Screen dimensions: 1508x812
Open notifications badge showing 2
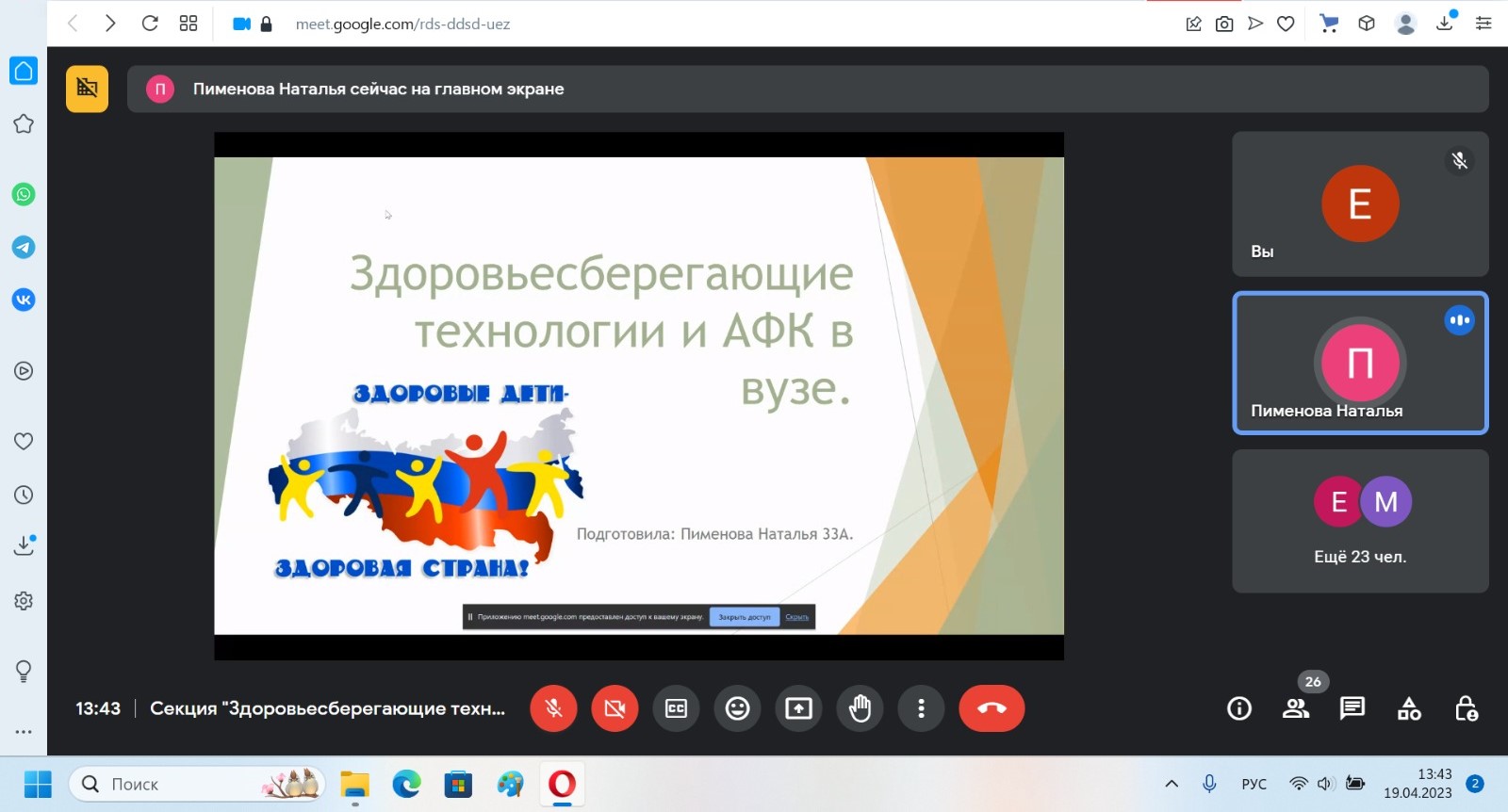coord(1476,784)
